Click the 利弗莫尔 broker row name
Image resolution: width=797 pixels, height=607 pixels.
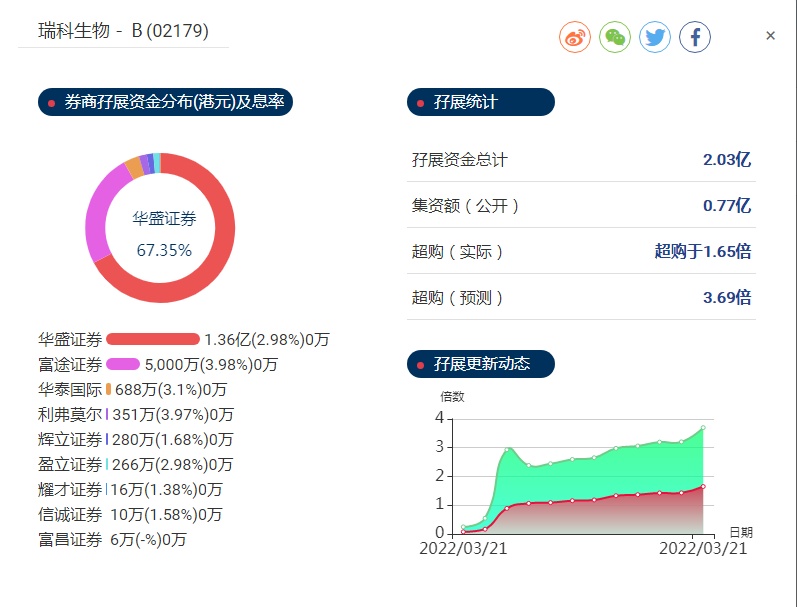click(x=70, y=414)
